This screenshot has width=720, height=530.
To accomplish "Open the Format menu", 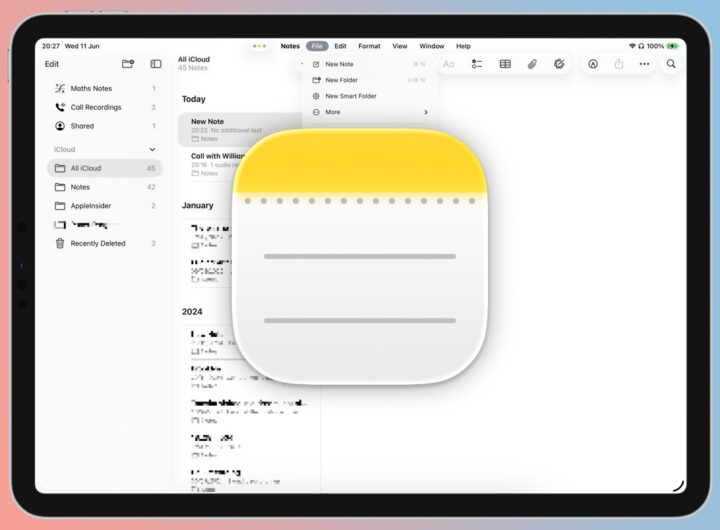I will tap(369, 46).
